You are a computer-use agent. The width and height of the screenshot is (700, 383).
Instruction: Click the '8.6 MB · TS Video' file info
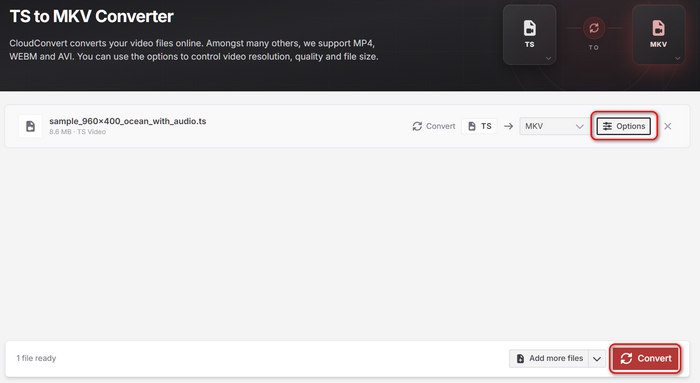(77, 132)
